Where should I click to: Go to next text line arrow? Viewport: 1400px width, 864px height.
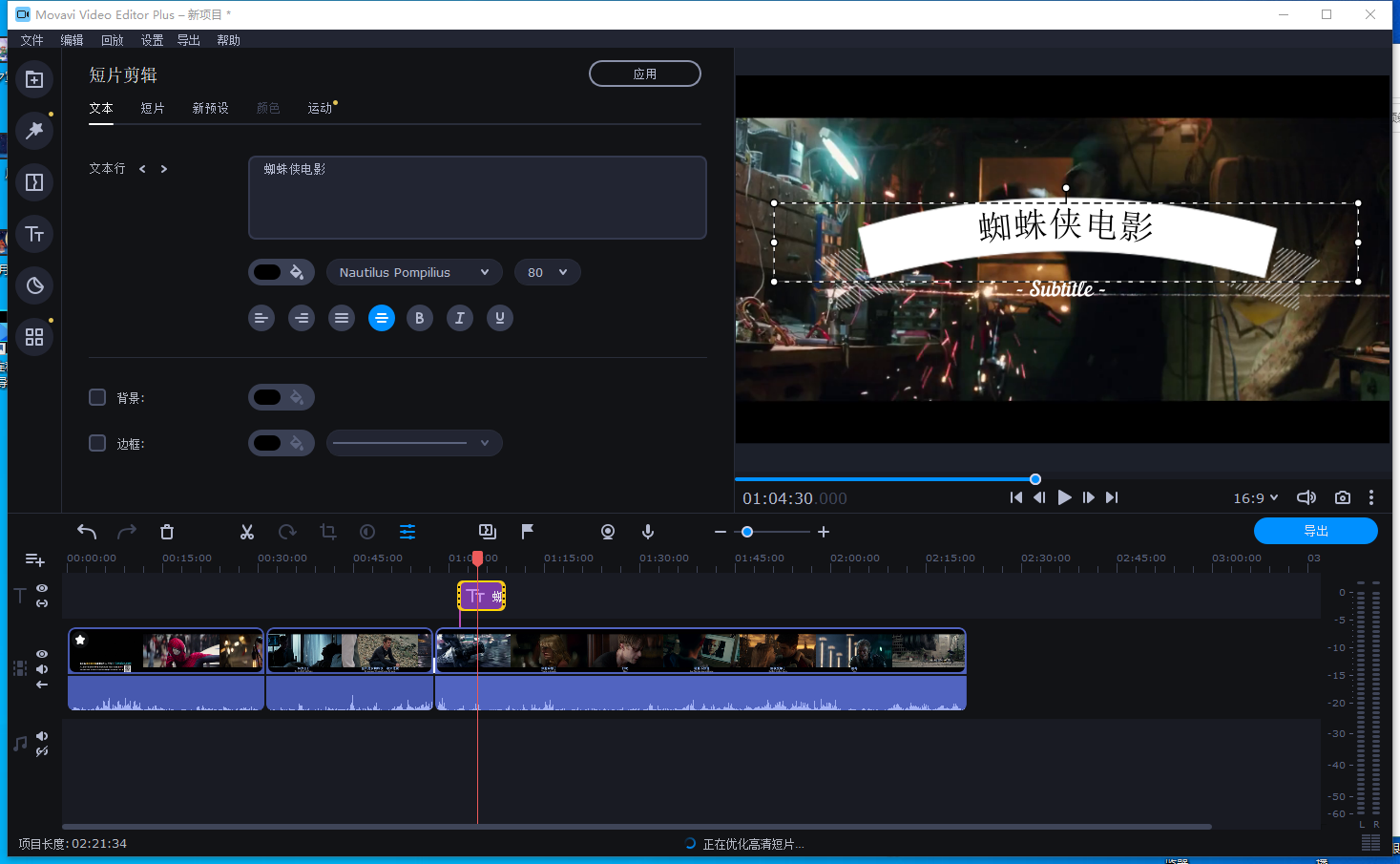click(x=164, y=169)
